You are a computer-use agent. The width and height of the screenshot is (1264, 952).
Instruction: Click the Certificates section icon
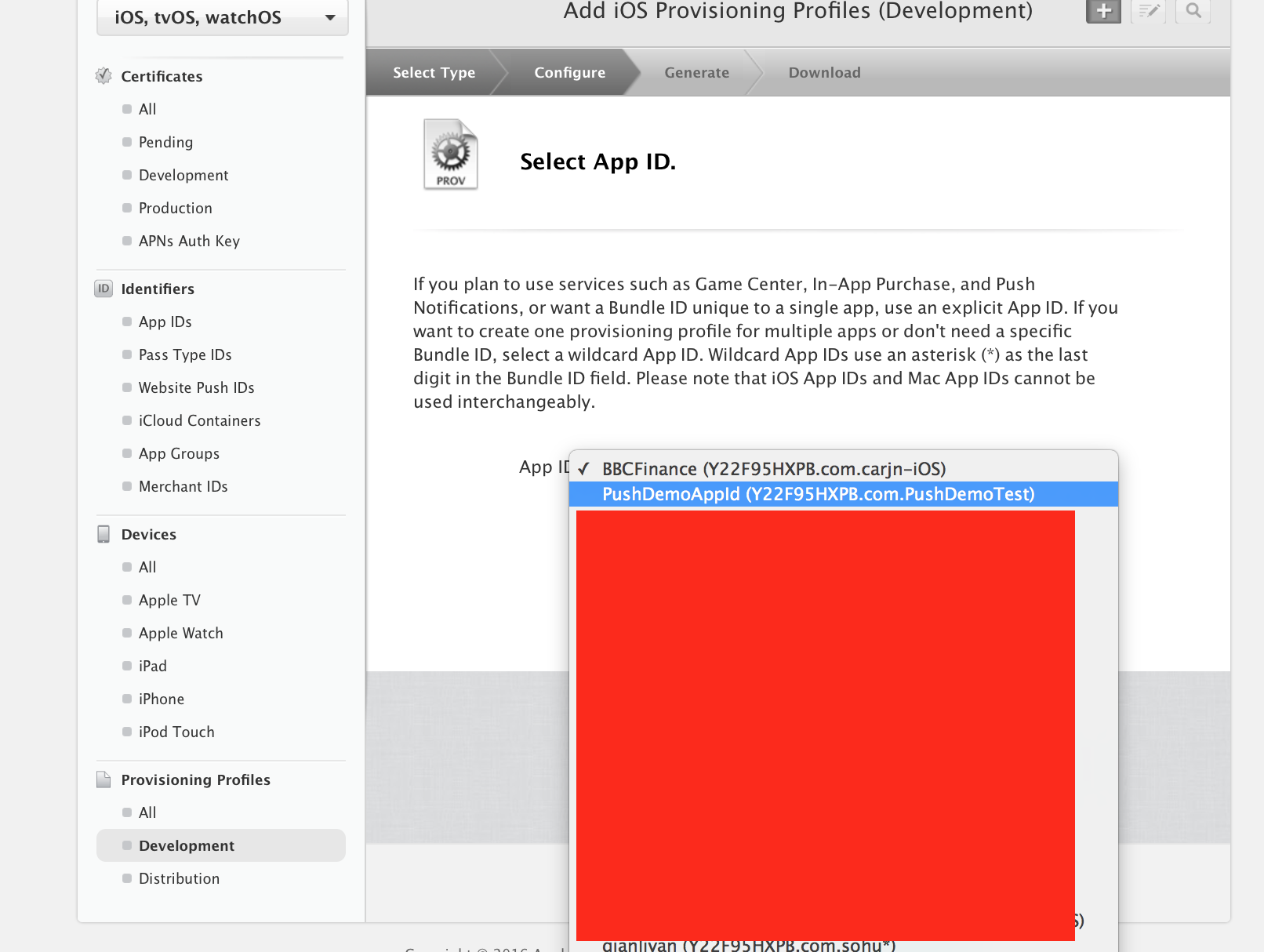[x=104, y=76]
